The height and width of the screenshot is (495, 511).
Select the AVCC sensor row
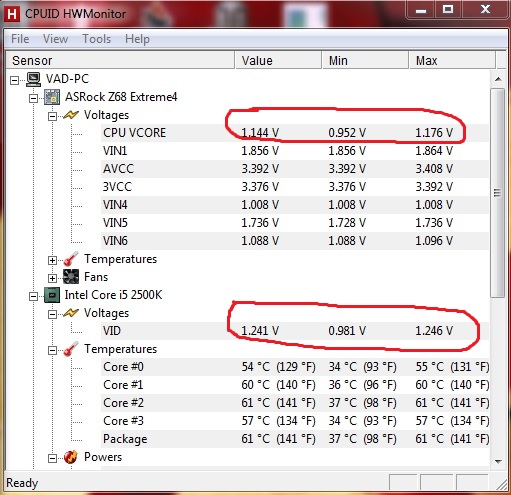coord(295,169)
